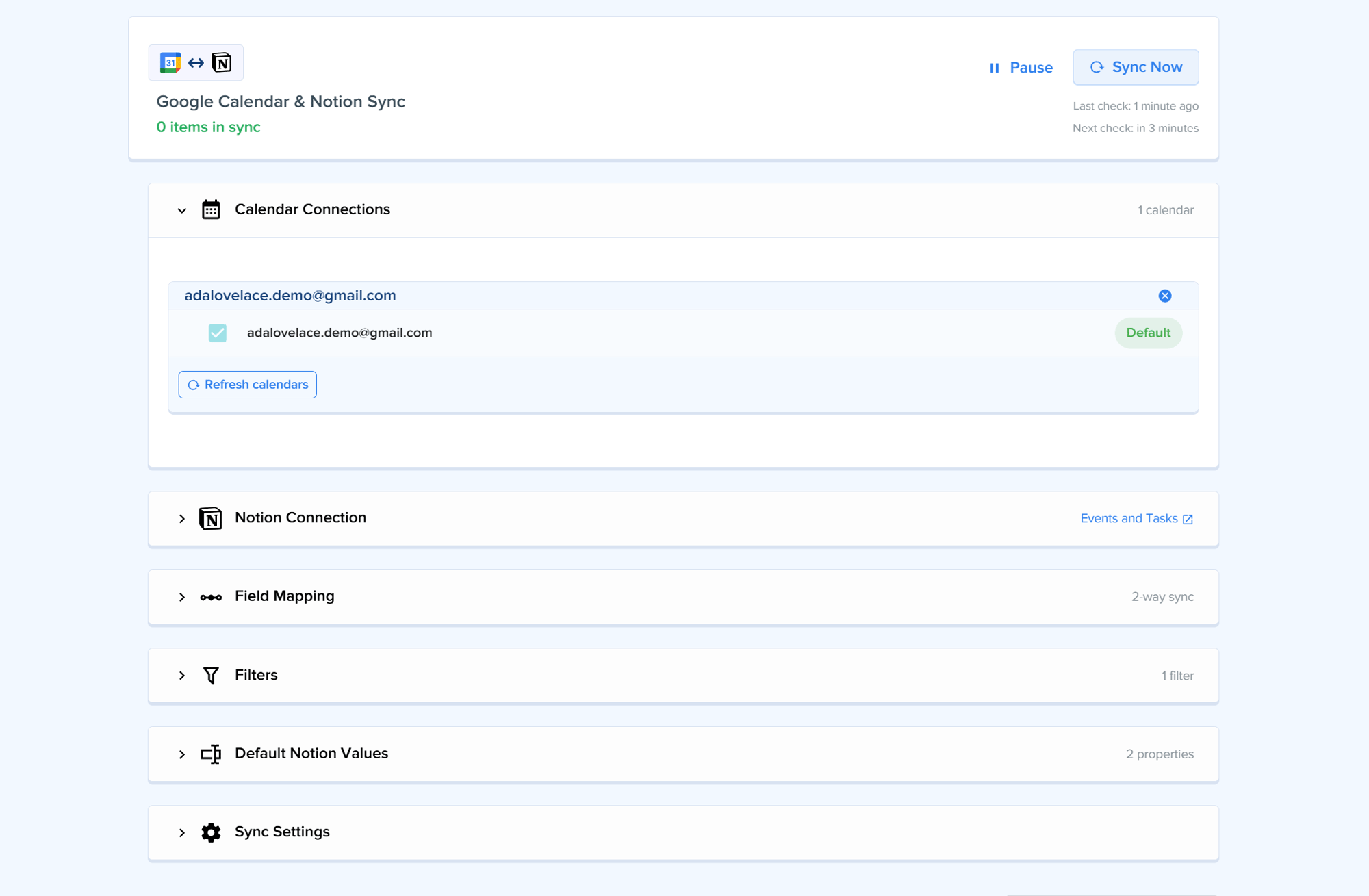Expand the Filters section chevron
The height and width of the screenshot is (896, 1369).
click(181, 676)
